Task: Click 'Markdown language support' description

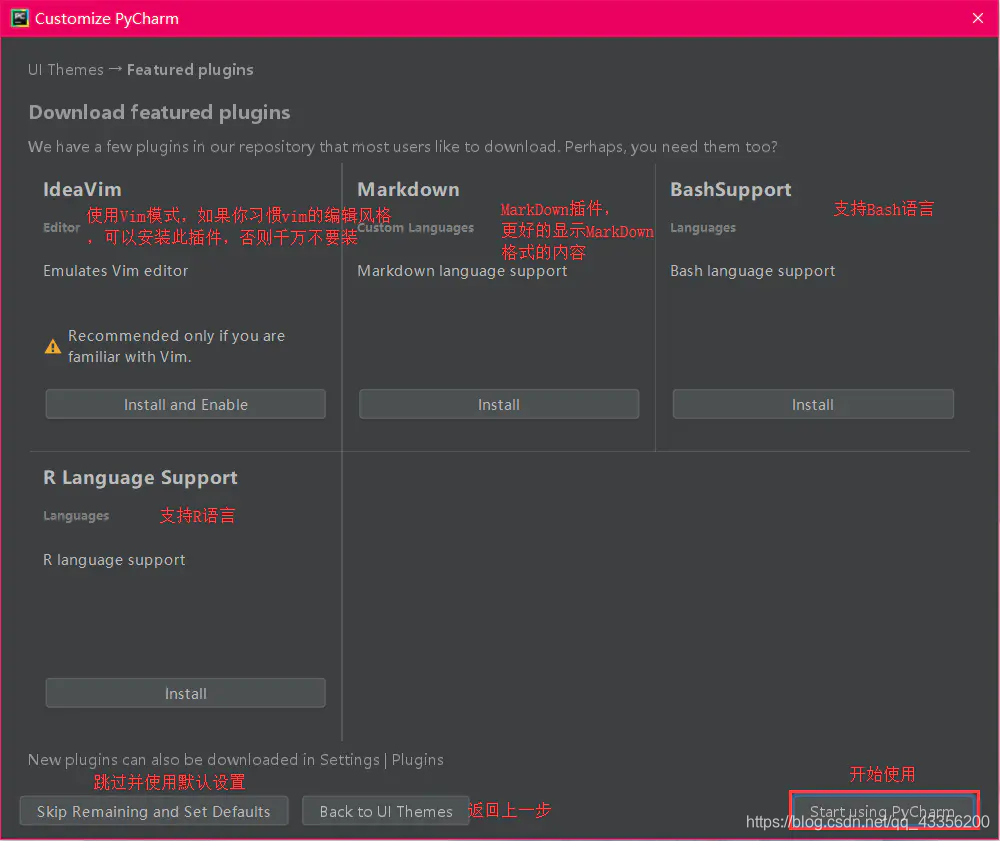Action: pyautogui.click(x=462, y=271)
